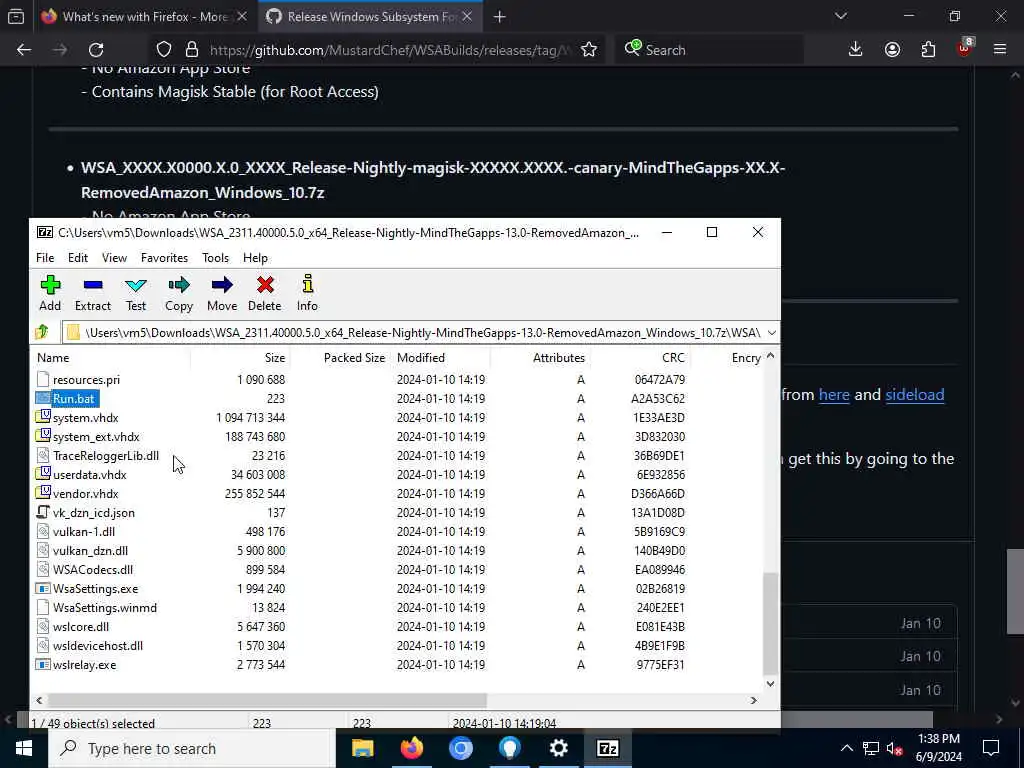1024x768 pixels.
Task: Sort by the Packed Size column header
Action: pyautogui.click(x=341, y=358)
